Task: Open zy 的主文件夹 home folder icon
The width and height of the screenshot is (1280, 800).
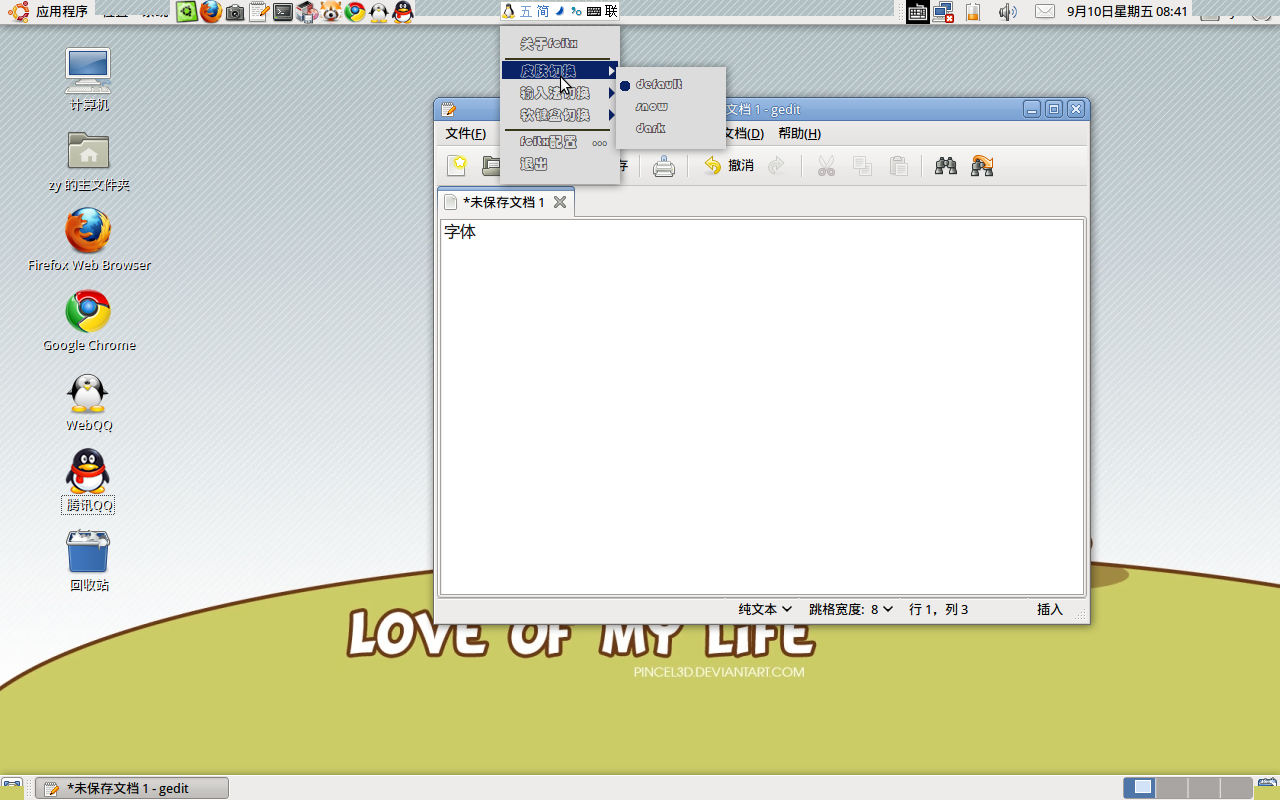Action: (x=89, y=161)
